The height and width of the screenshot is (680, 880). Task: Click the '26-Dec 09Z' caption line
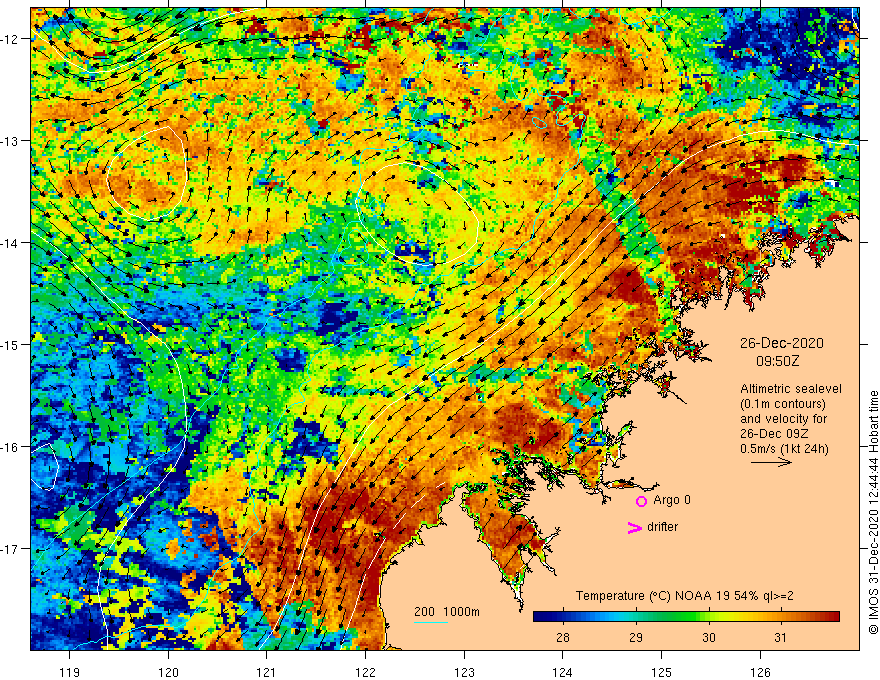[776, 434]
